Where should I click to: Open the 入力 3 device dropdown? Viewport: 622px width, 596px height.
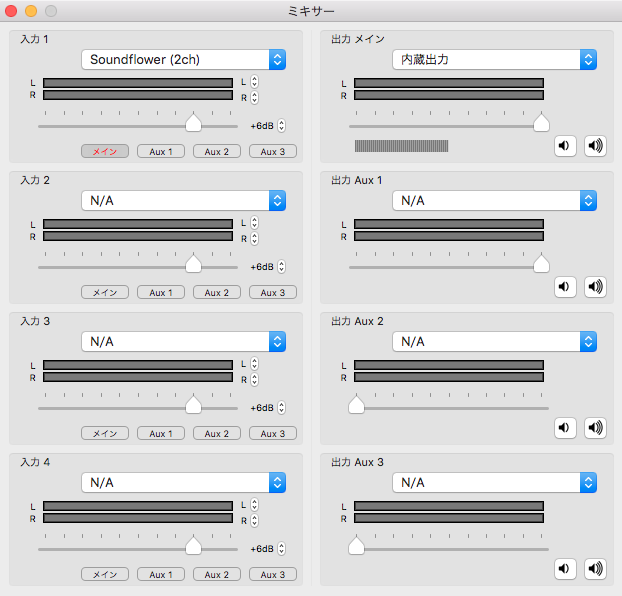pyautogui.click(x=183, y=341)
